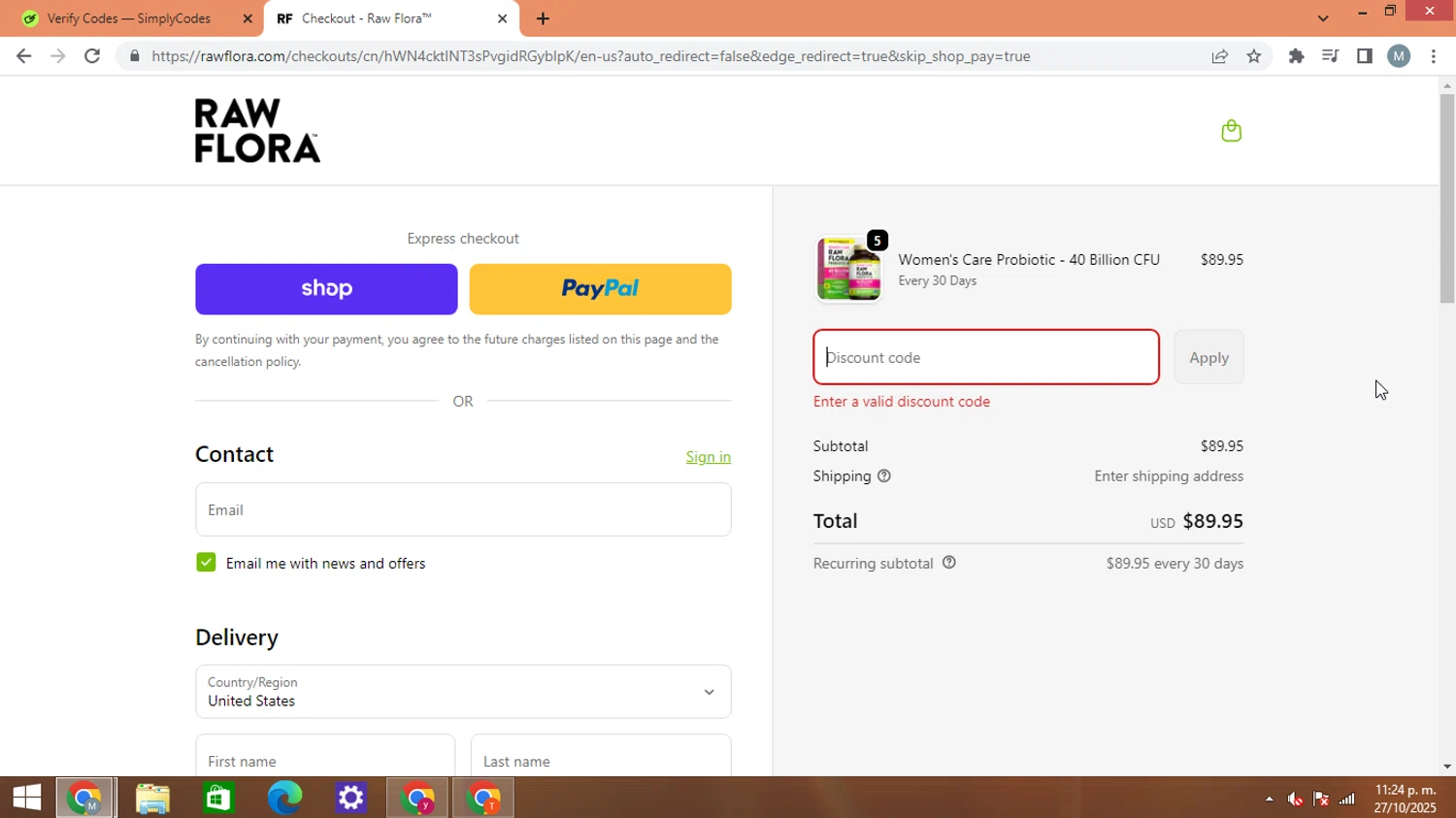
Task: Click the 'Women's Care Probiotic - 40 Billion CFU' title
Action: click(x=1029, y=259)
